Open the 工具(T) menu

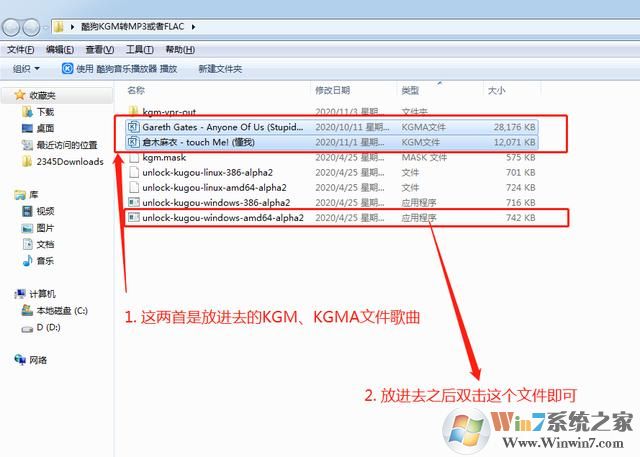(140, 50)
